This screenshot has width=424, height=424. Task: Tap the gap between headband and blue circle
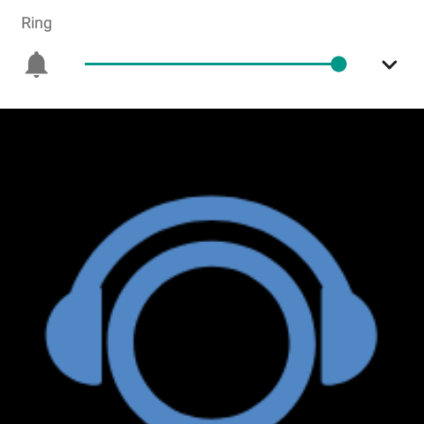coord(212,231)
